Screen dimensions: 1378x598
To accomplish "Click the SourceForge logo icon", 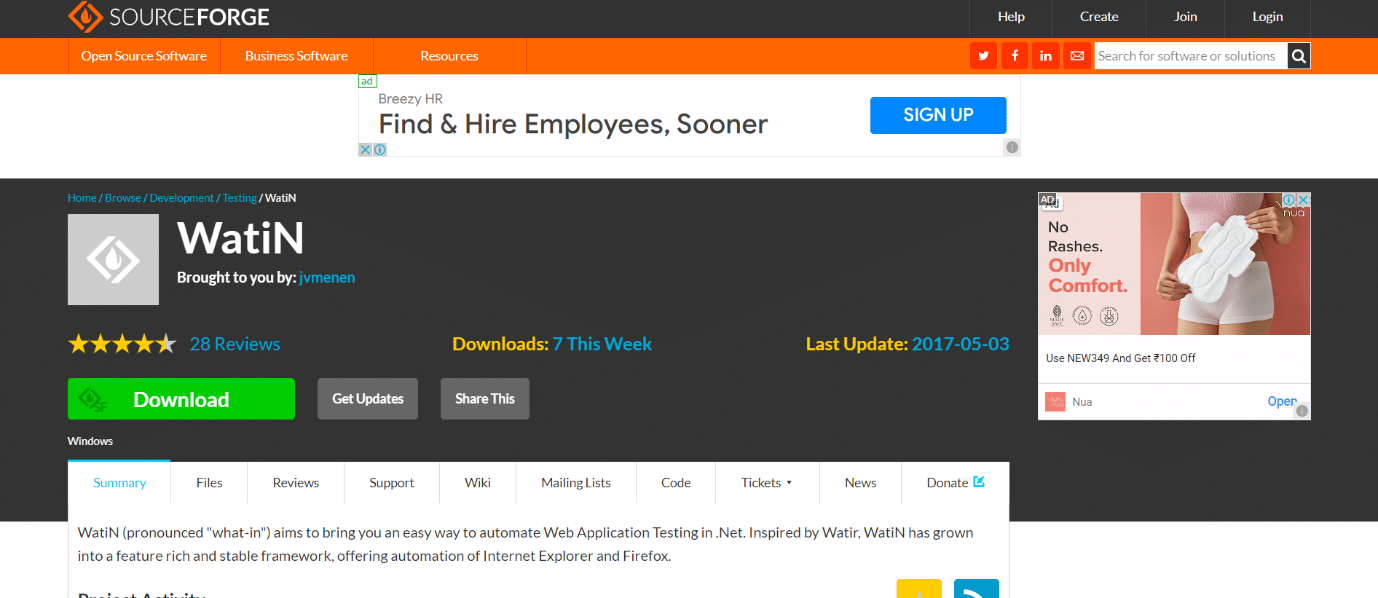I will tap(85, 17).
